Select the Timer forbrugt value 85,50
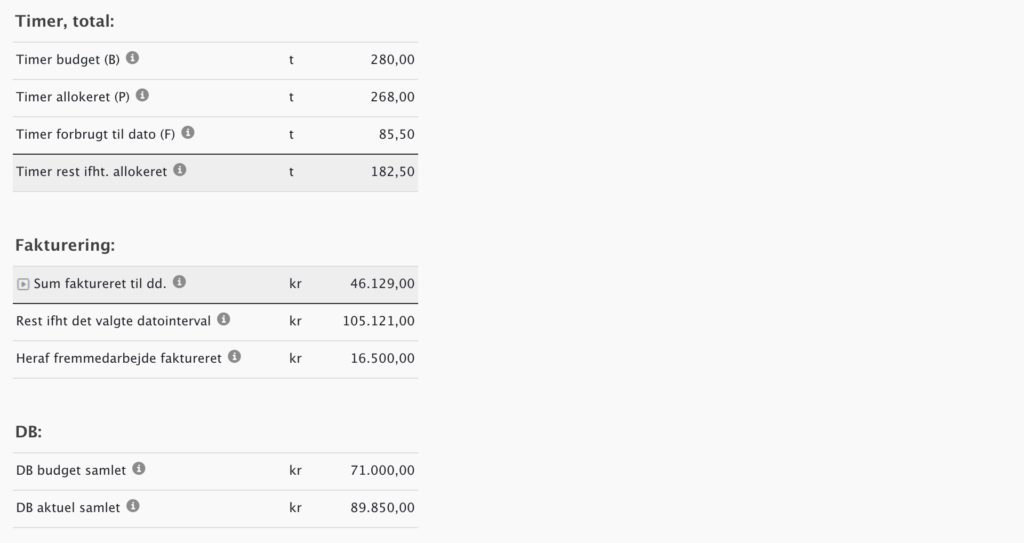This screenshot has height=543, width=1024. [397, 134]
